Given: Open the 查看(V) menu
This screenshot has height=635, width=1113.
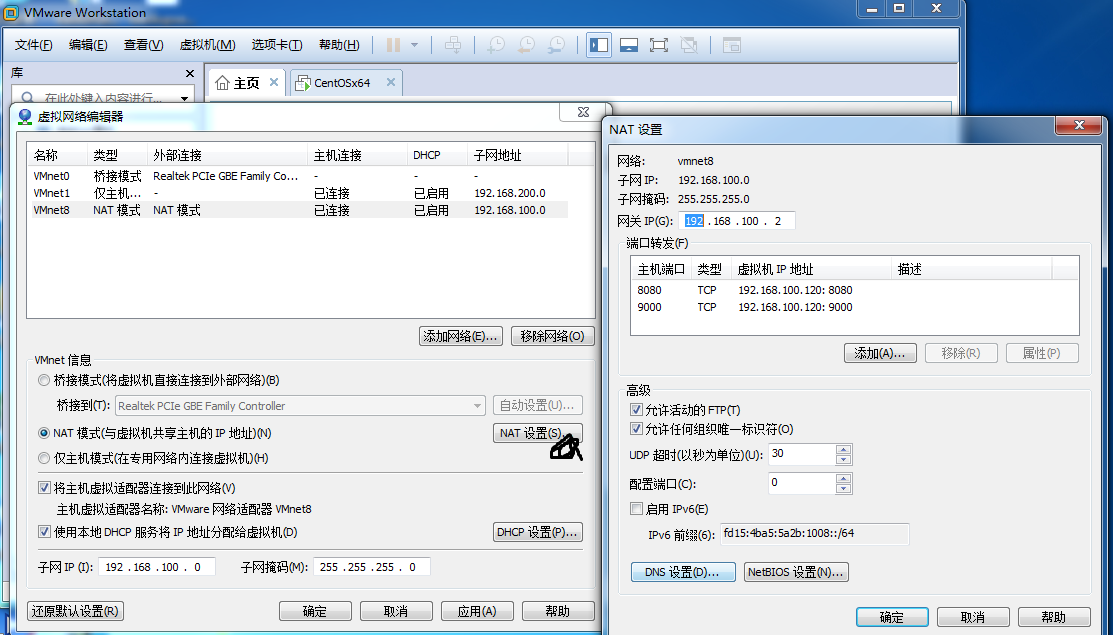Looking at the screenshot, I should tap(143, 45).
